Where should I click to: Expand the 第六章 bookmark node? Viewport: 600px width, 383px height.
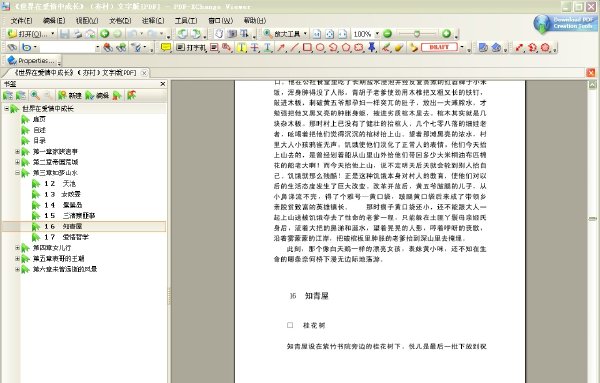point(17,269)
